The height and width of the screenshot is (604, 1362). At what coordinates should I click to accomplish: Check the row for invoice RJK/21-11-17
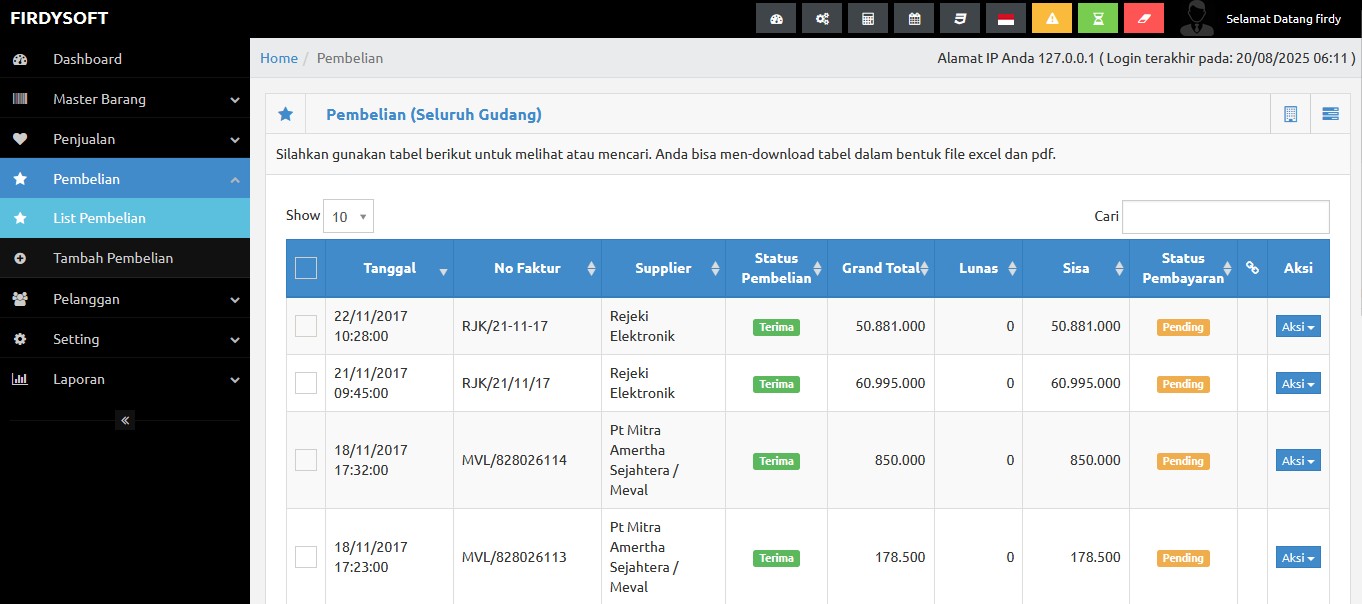[306, 326]
